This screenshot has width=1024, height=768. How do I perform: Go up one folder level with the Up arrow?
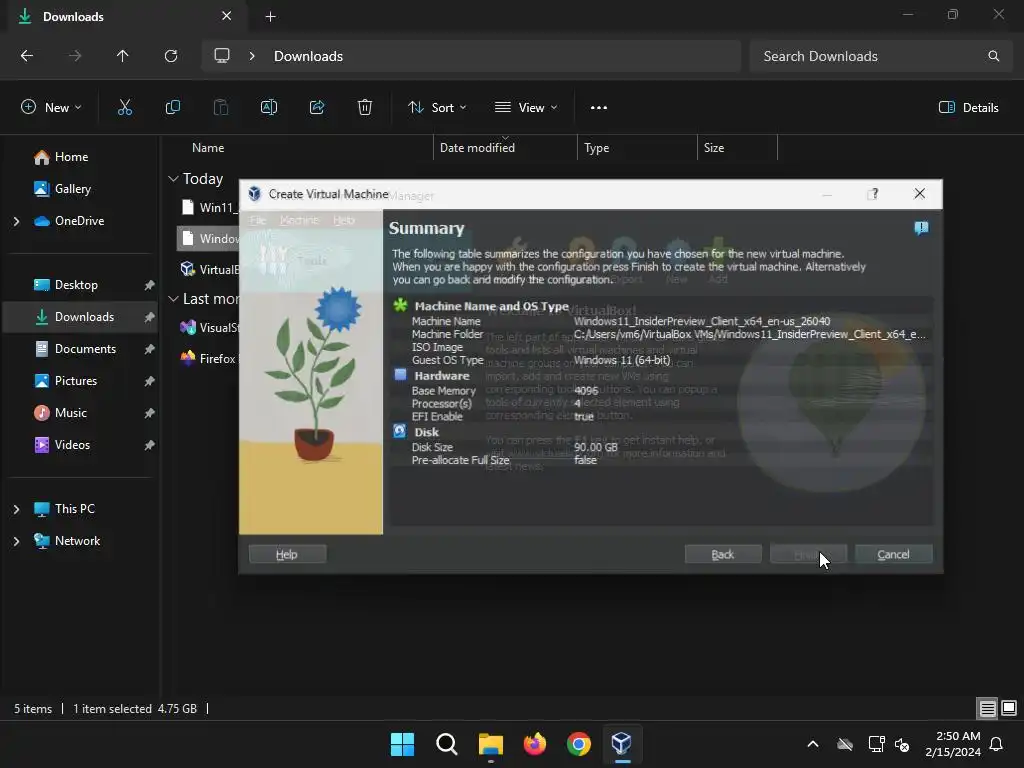[122, 56]
